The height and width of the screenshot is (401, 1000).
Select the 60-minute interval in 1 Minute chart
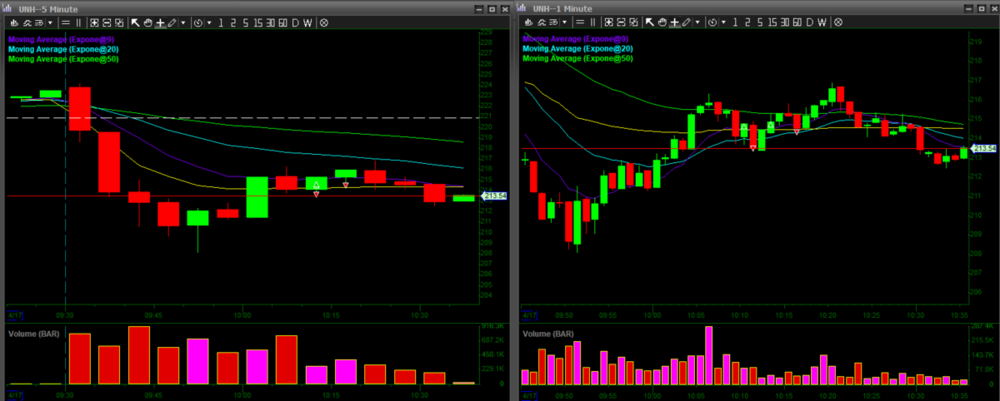tap(796, 22)
